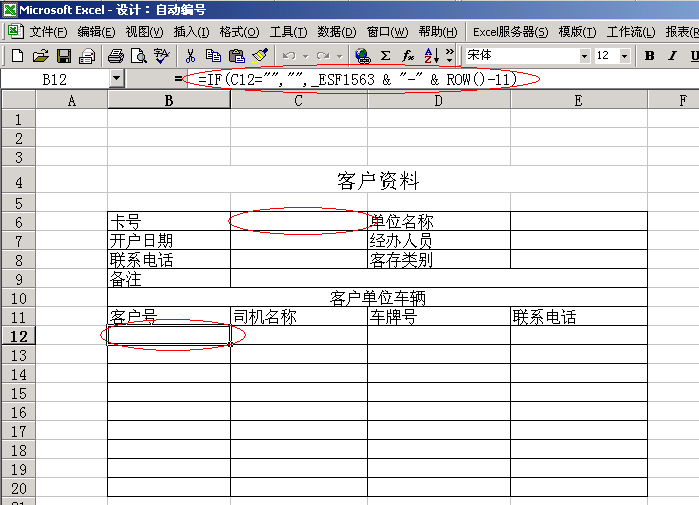Image resolution: width=699 pixels, height=505 pixels.
Task: Select row 12 header
Action: pyautogui.click(x=18, y=336)
